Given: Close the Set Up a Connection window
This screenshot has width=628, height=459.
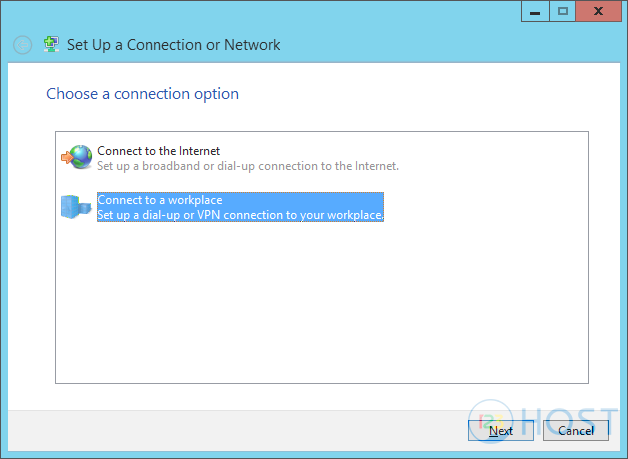Looking at the screenshot, I should [x=598, y=12].
